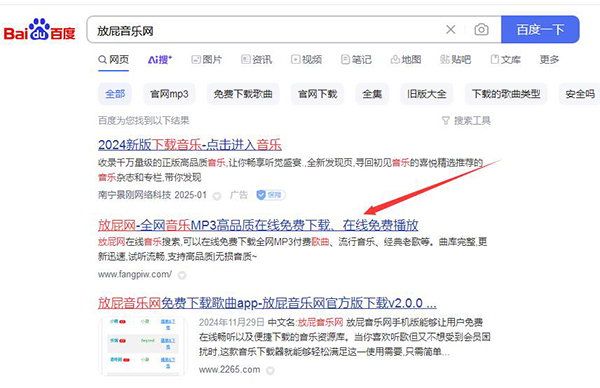600x388 pixels.
Task: Click the Baidu logo
Action: coord(39,30)
